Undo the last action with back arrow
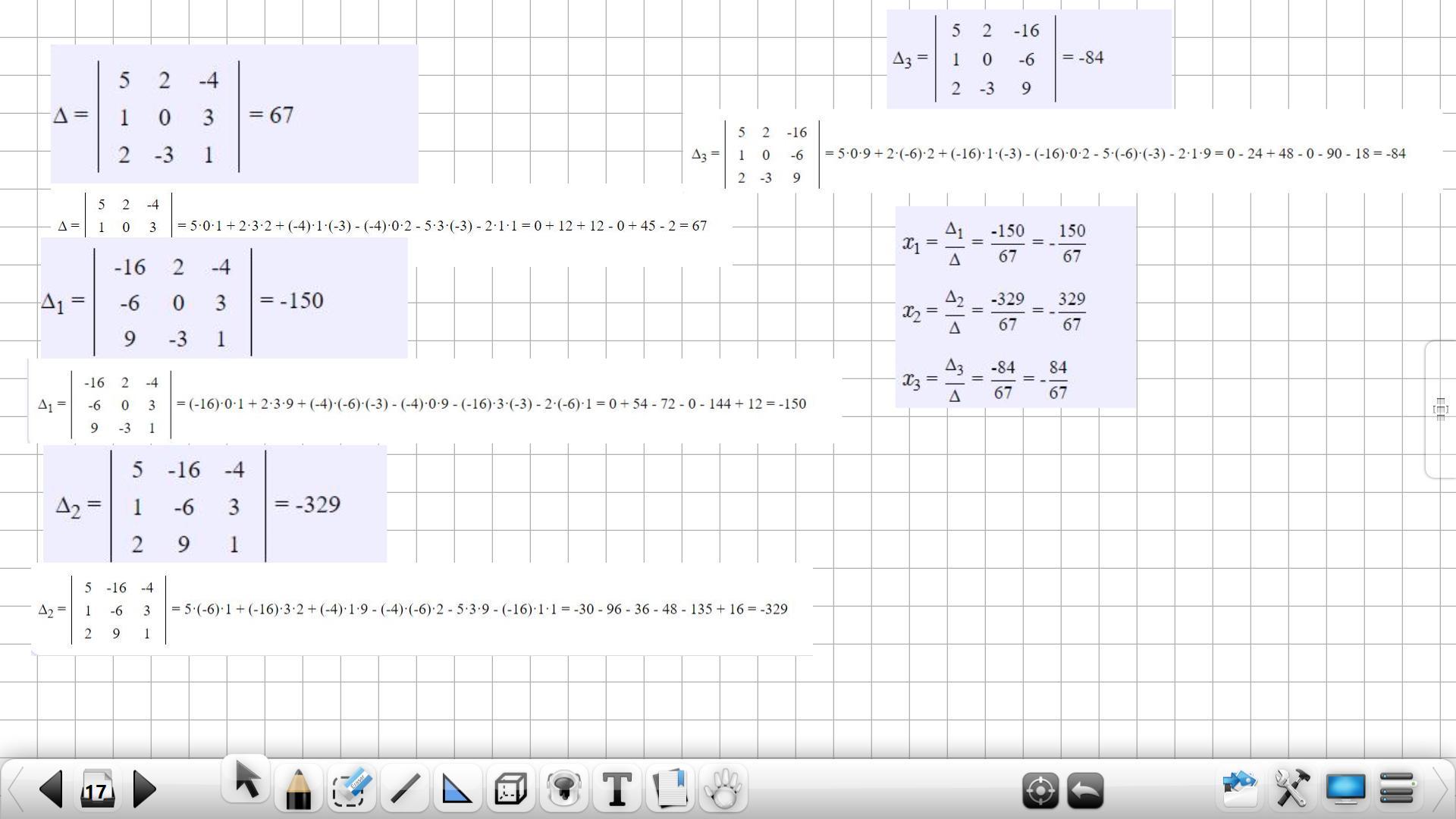Viewport: 1456px width, 819px height. [x=1085, y=790]
